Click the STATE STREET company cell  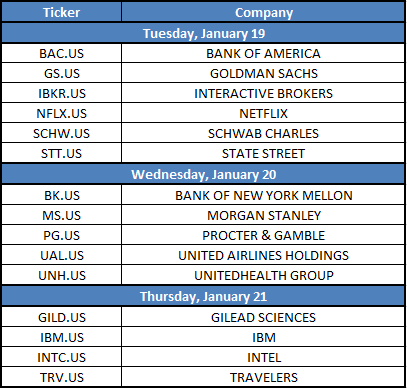pos(263,153)
